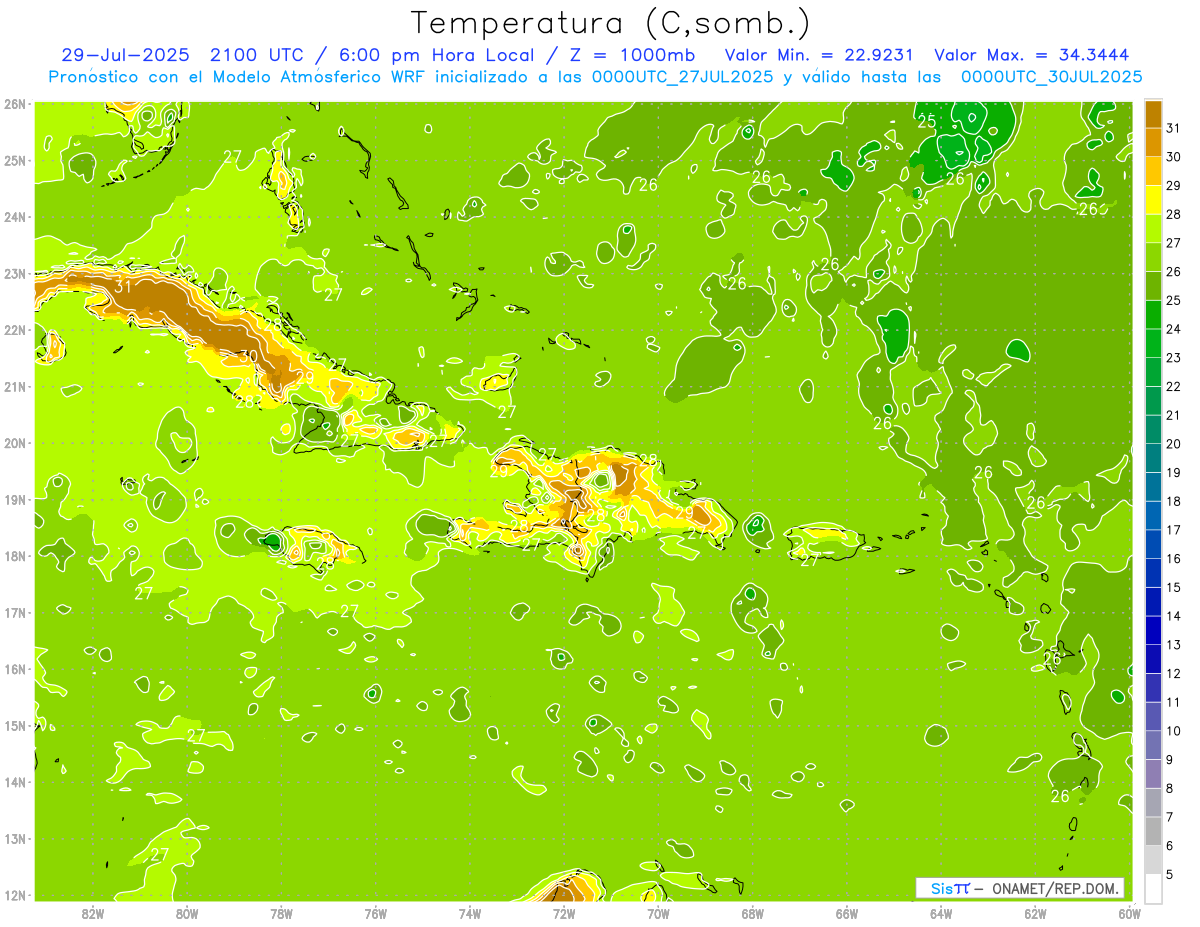Pick the yellow swatch between 28 and 29
This screenshot has width=1200, height=927.
click(x=1153, y=200)
